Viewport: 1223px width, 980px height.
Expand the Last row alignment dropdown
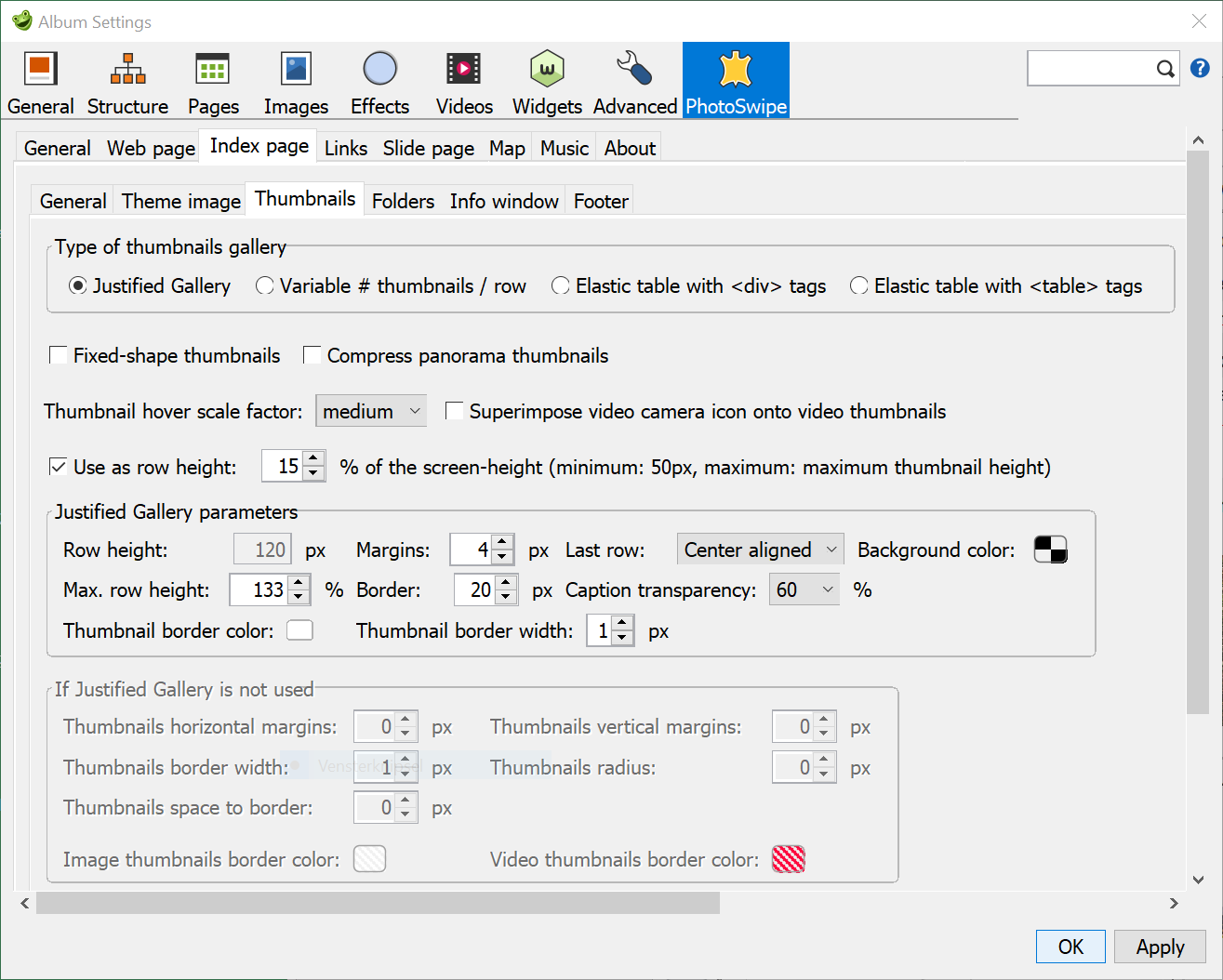[760, 550]
